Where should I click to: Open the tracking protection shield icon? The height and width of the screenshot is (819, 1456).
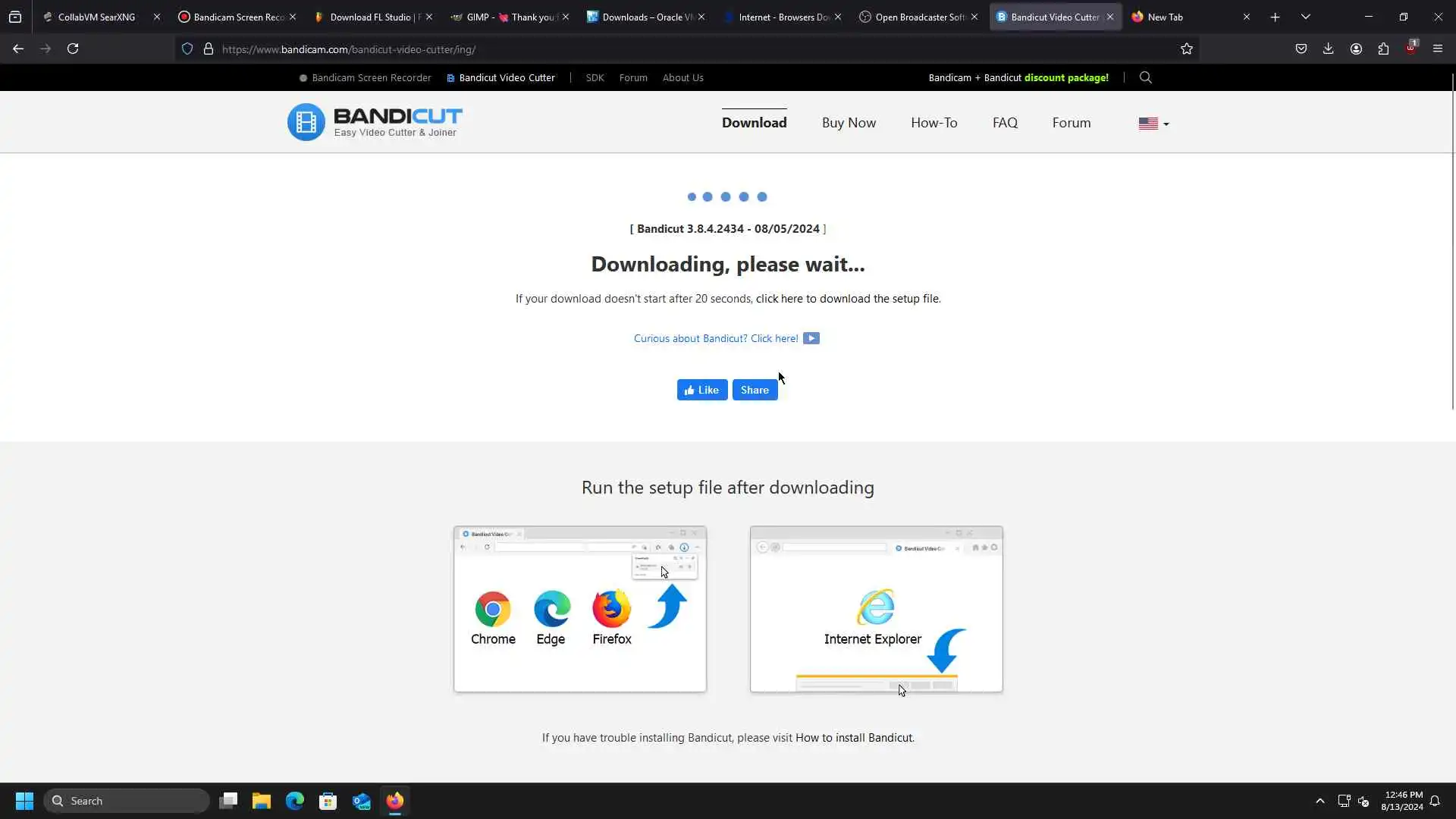point(187,49)
